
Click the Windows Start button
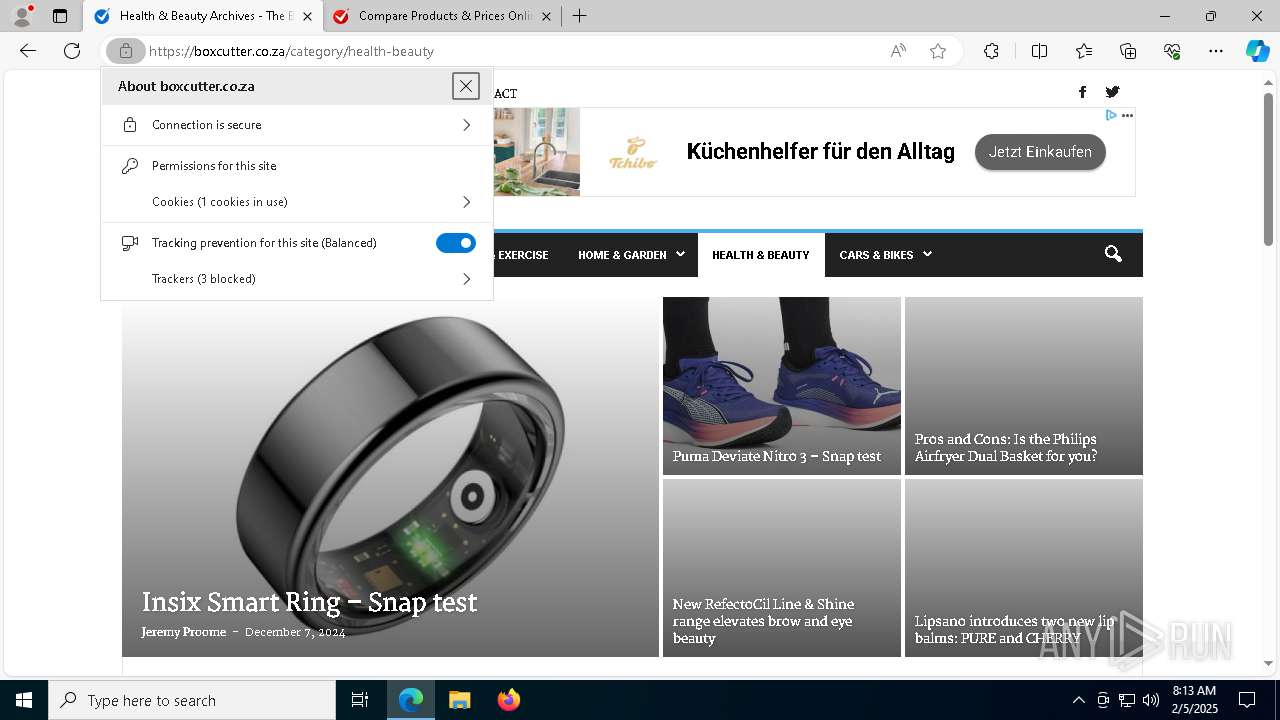(x=24, y=700)
